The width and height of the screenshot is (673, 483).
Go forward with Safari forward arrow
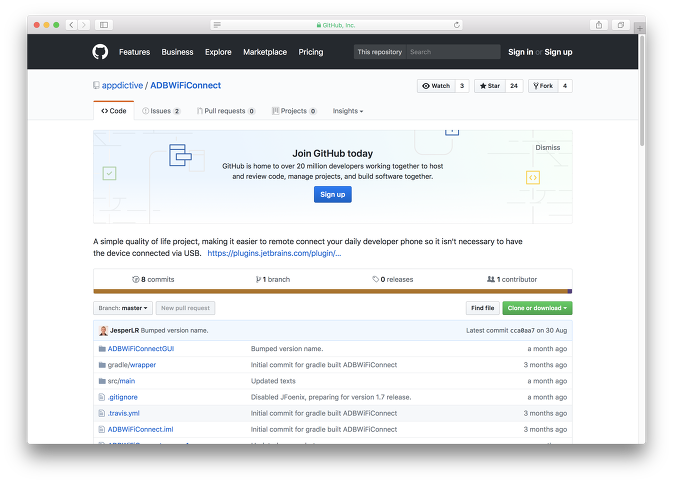(x=84, y=25)
